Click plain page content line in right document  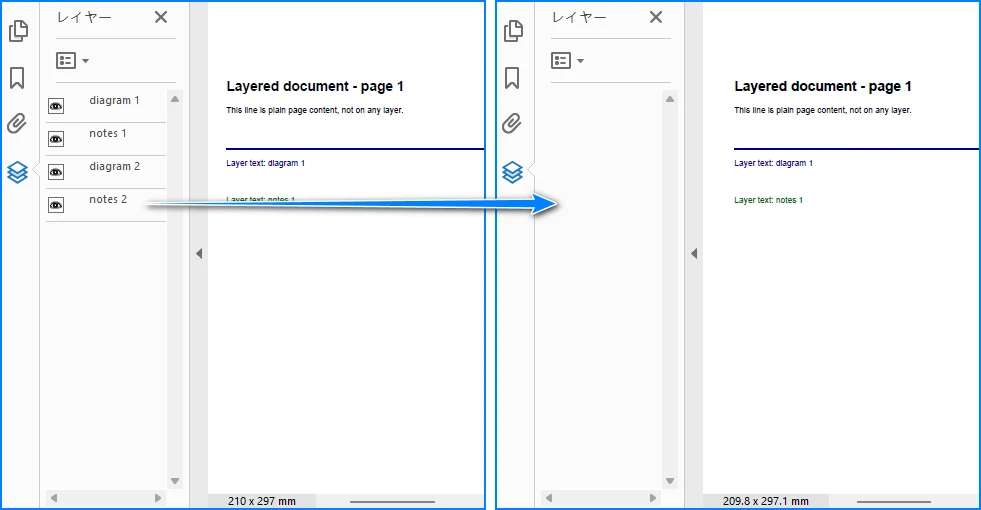click(823, 110)
